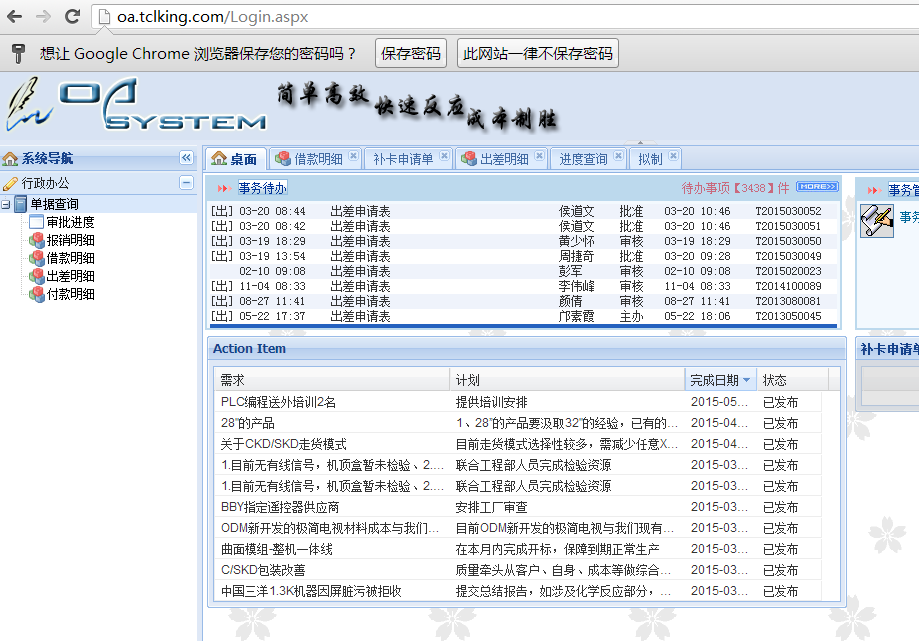Select row 曲面模组-整机一体线
This screenshot has width=919, height=641.
(518, 549)
